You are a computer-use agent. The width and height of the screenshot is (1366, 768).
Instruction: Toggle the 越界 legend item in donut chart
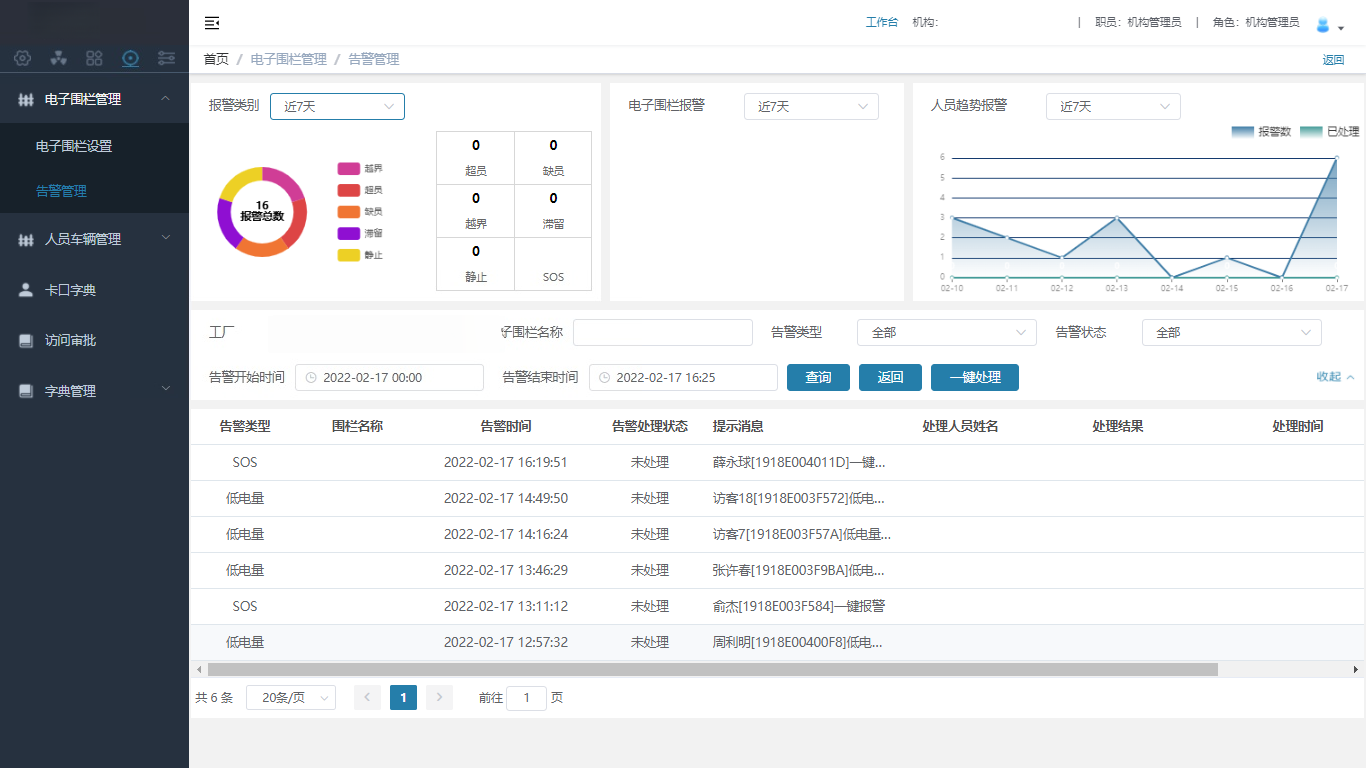point(360,168)
